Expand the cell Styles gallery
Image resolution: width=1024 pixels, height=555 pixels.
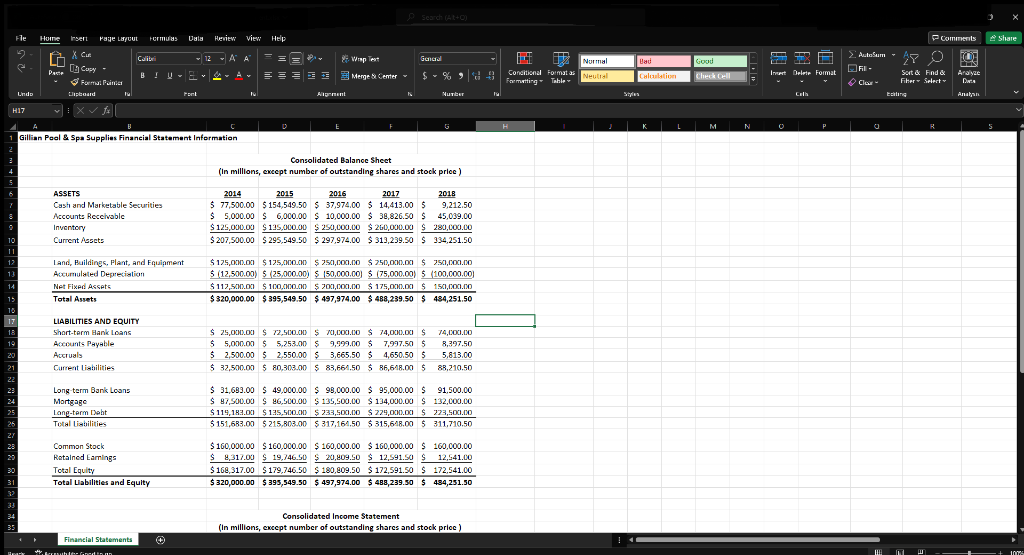pyautogui.click(x=753, y=80)
